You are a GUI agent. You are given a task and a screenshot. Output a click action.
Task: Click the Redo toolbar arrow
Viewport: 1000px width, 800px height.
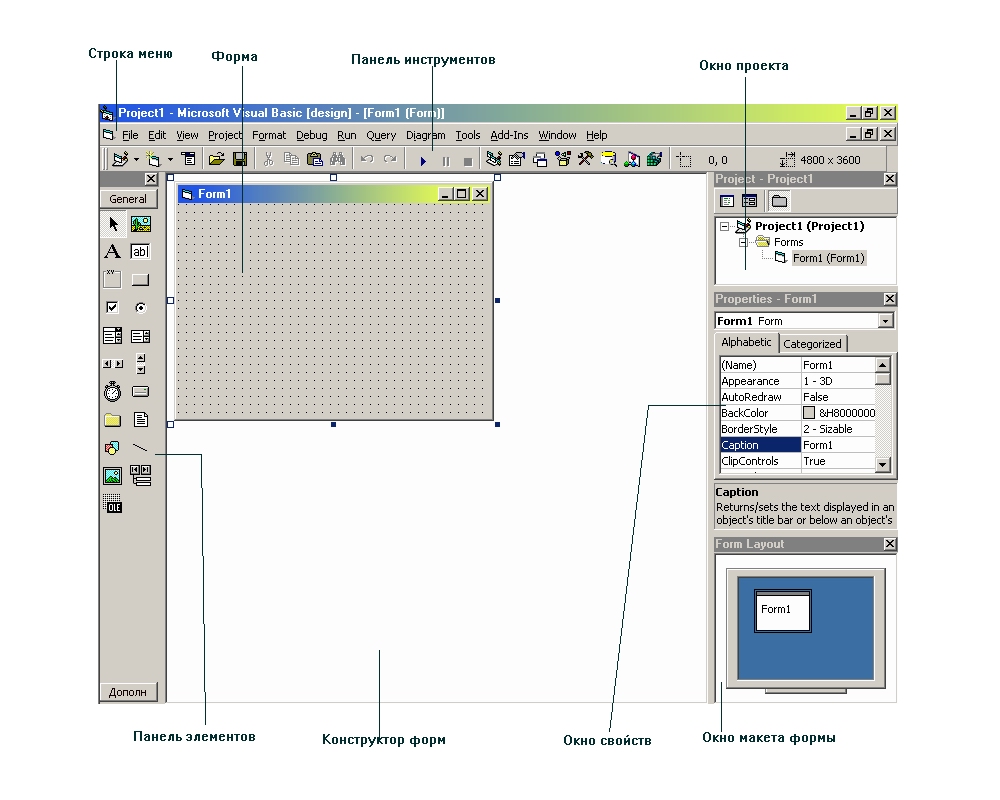(390, 159)
